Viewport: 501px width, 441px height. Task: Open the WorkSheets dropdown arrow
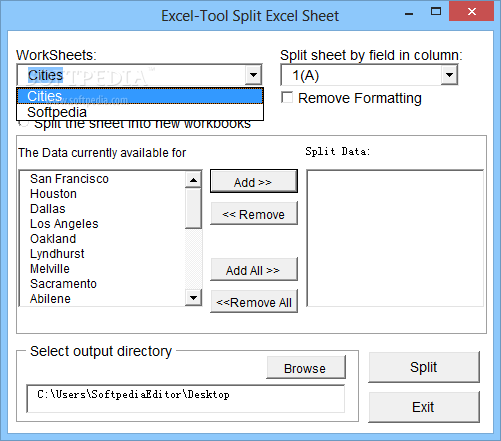coord(253,75)
